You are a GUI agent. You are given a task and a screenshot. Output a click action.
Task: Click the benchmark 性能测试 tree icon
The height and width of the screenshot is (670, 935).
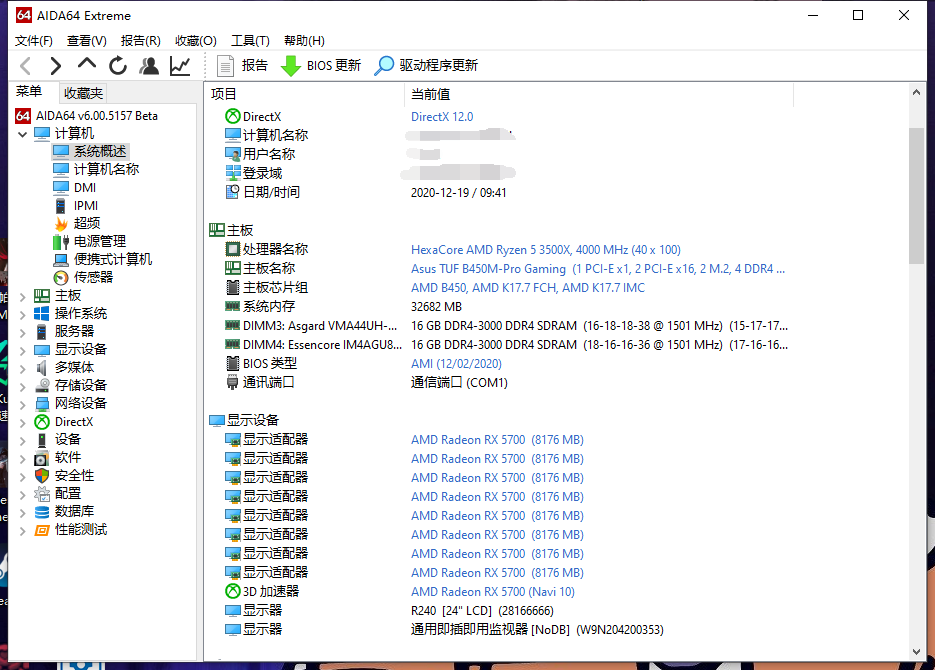(42, 530)
